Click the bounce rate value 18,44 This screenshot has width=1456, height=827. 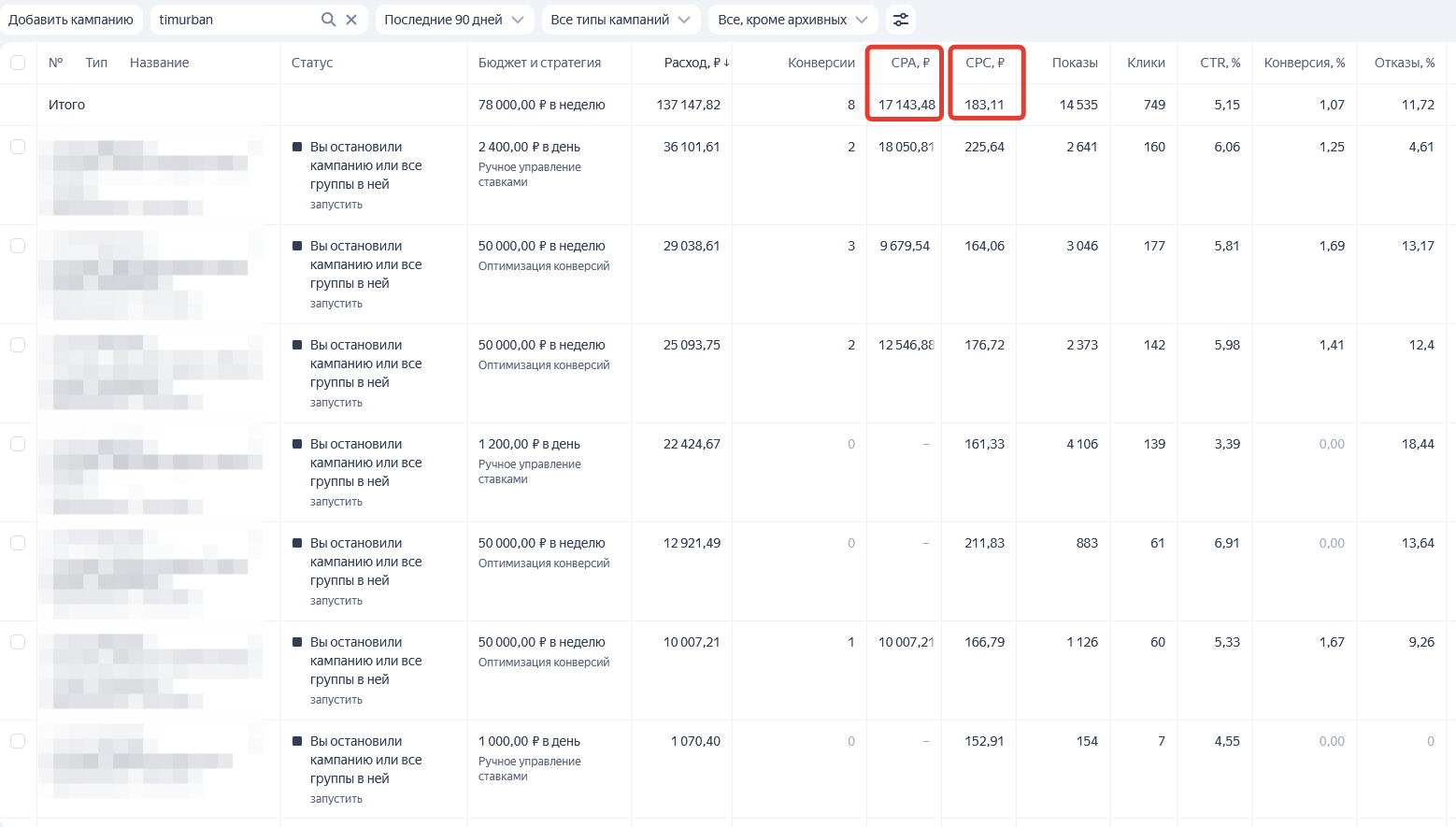tap(1418, 444)
